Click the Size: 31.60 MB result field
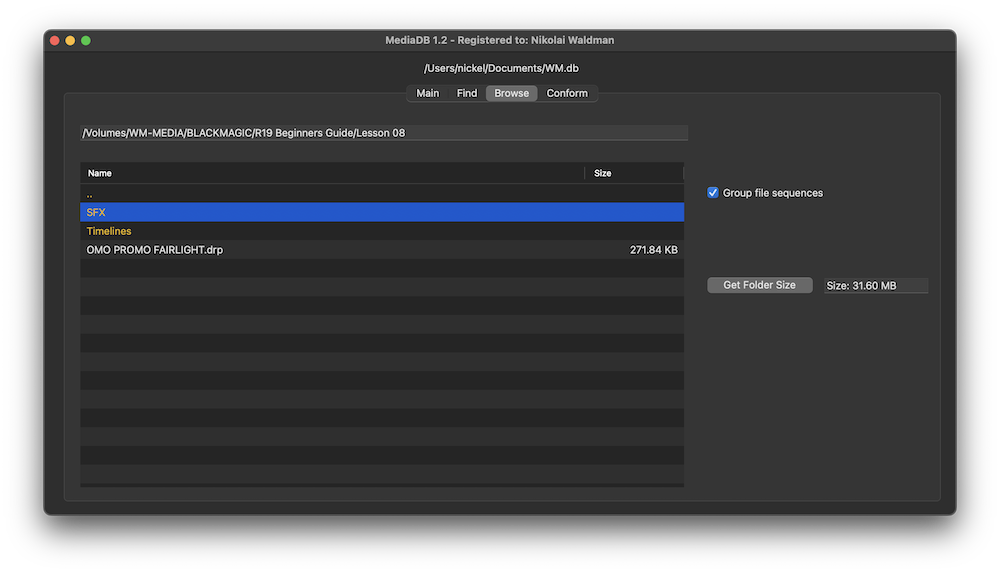Image resolution: width=1000 pixels, height=573 pixels. 876,286
